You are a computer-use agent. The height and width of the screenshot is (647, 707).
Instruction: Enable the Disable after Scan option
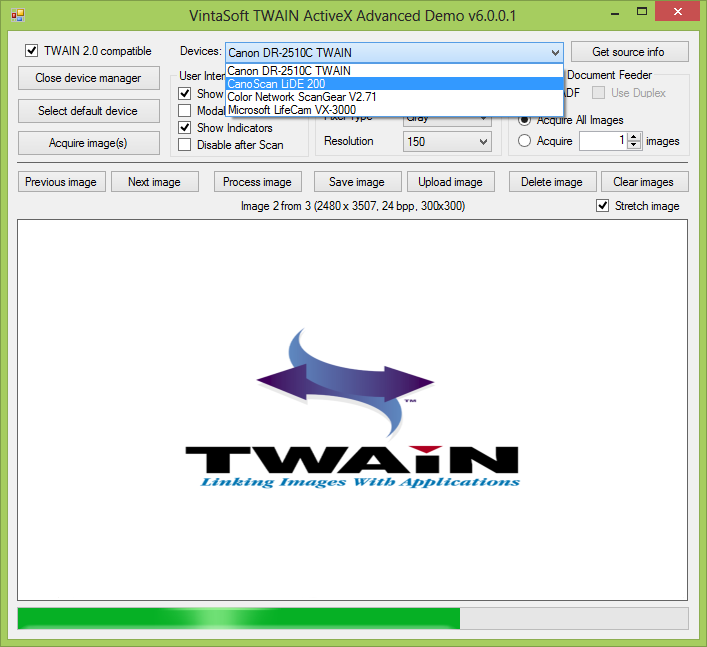click(185, 145)
